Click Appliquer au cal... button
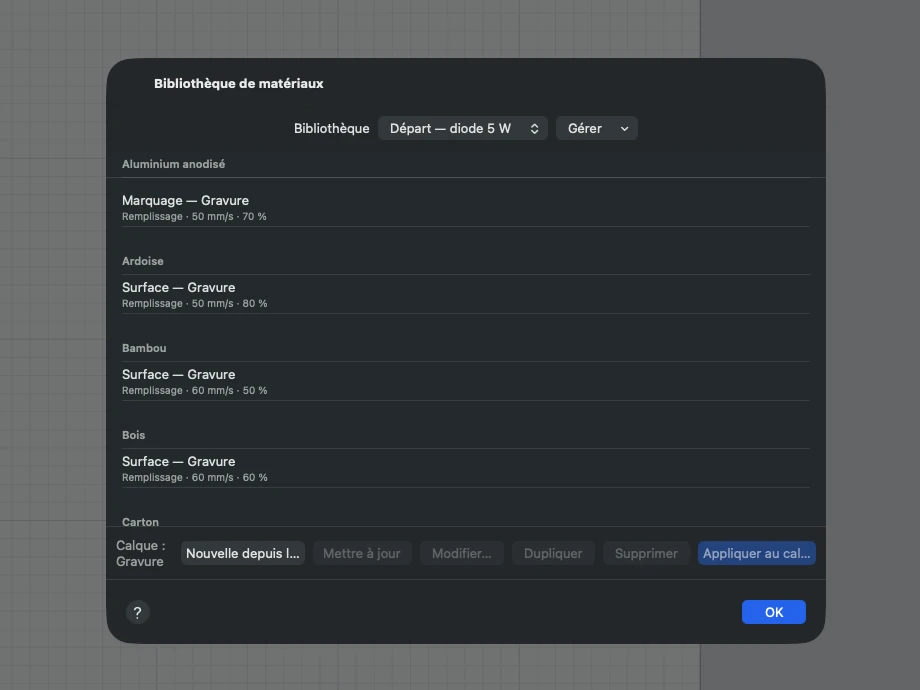 coord(756,553)
